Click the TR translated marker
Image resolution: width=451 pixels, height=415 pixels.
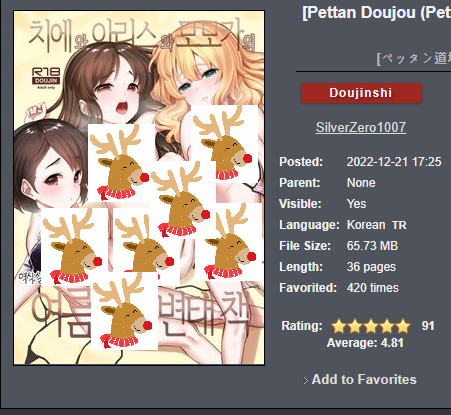click(x=399, y=225)
